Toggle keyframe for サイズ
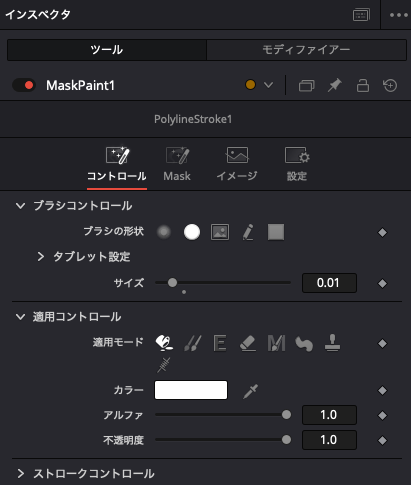The width and height of the screenshot is (411, 485). point(382,283)
